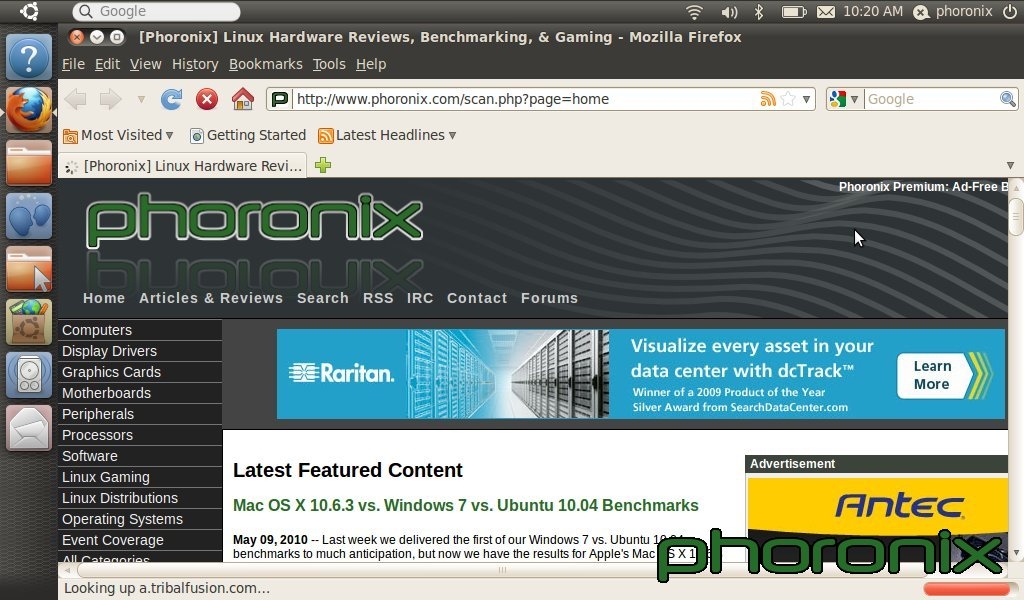Open the battery status indicator

(x=794, y=12)
